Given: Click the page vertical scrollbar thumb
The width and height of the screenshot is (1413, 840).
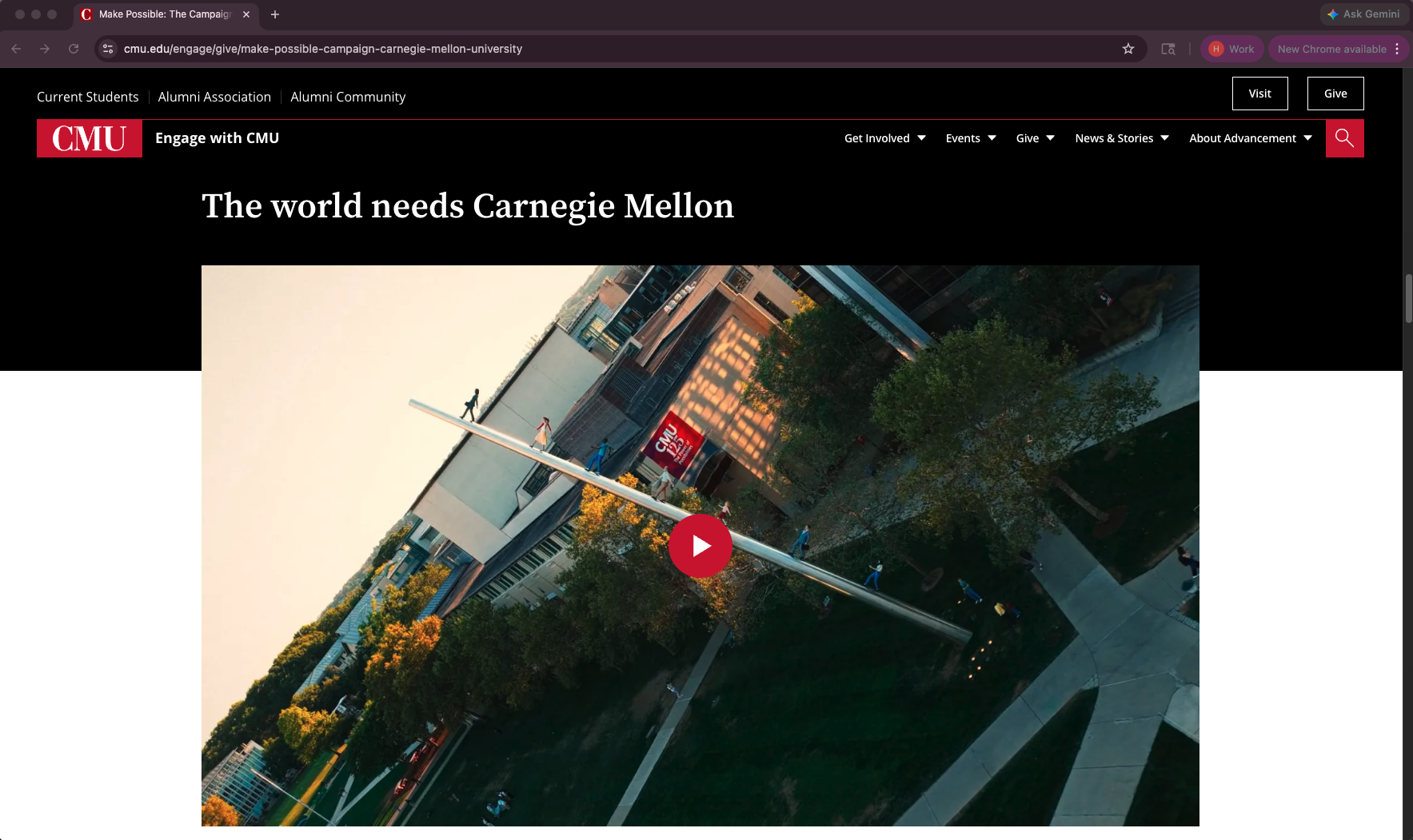Looking at the screenshot, I should (x=1408, y=298).
